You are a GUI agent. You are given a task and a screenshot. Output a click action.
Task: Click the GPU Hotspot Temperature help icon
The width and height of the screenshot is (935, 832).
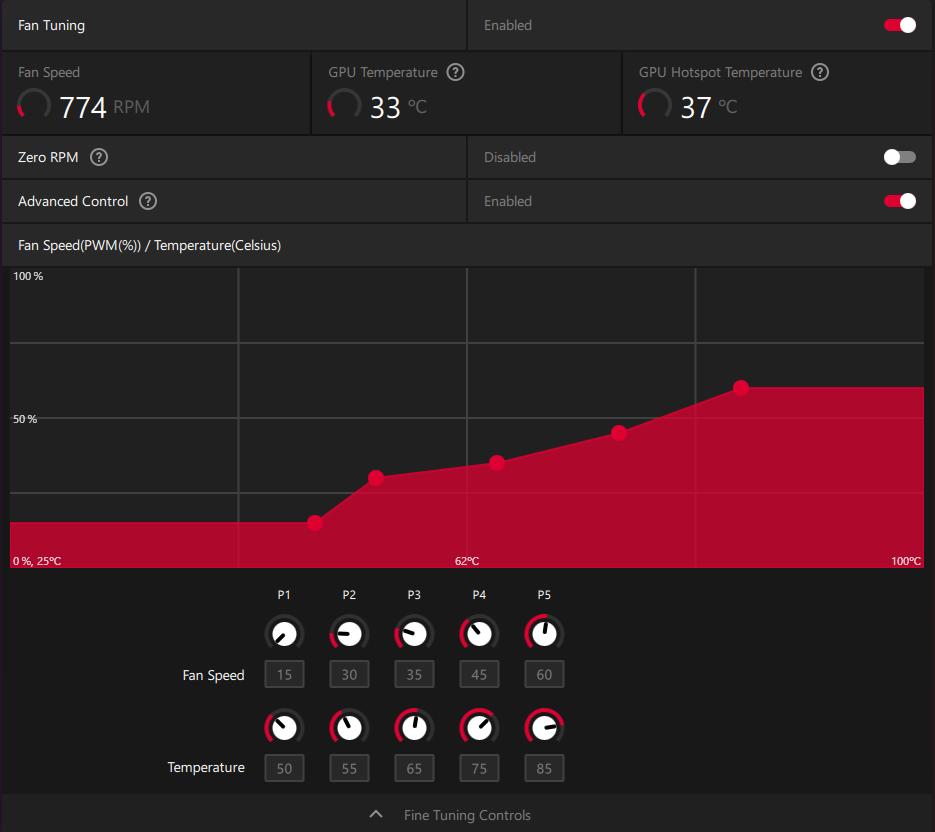pyautogui.click(x=820, y=72)
